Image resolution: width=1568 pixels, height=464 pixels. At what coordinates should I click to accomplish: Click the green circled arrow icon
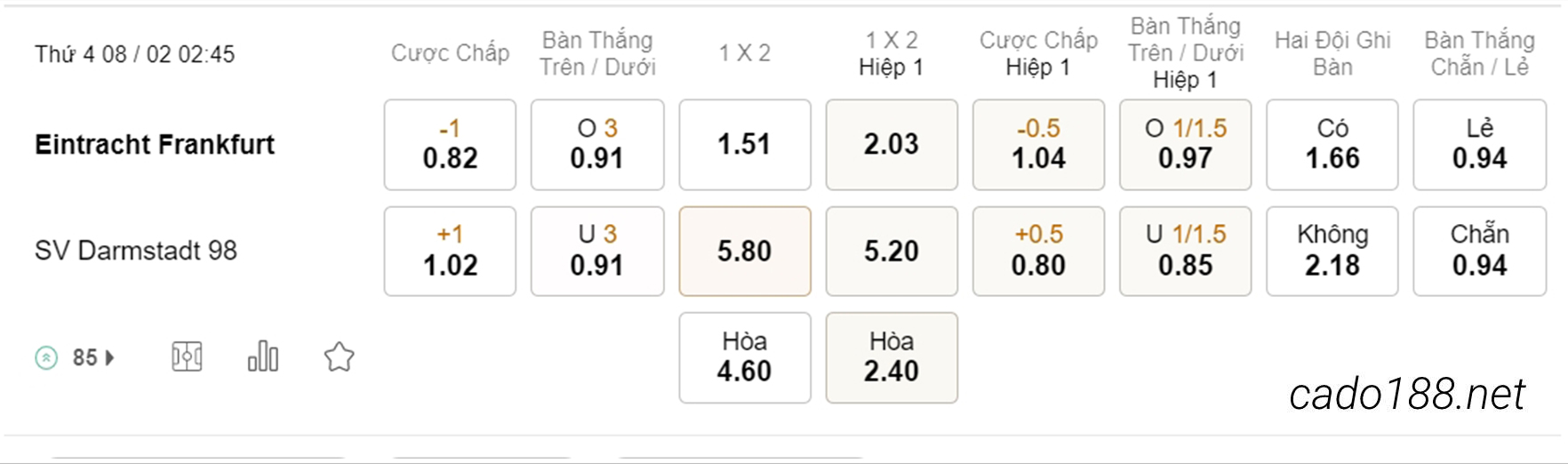tap(46, 357)
